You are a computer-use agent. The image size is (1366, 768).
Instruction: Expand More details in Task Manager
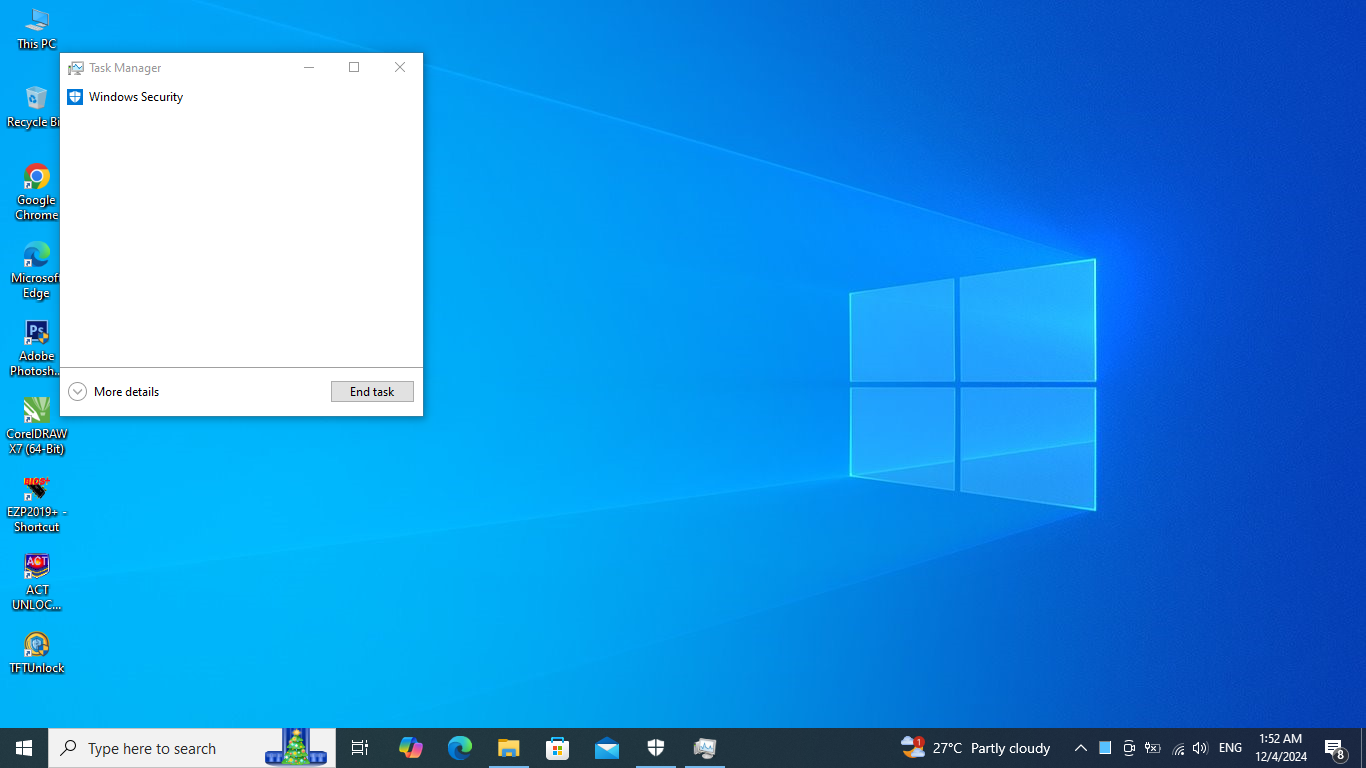point(114,392)
